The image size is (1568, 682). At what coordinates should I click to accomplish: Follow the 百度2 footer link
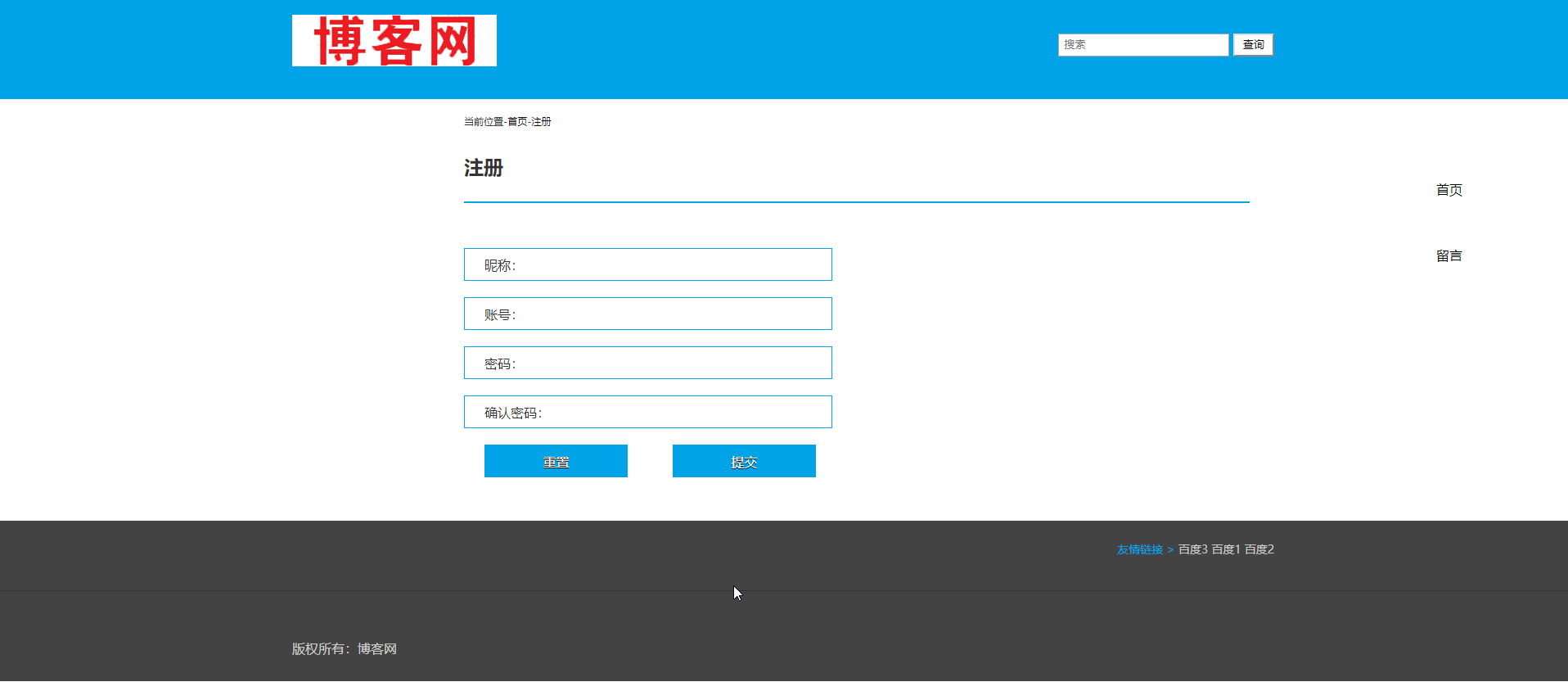click(x=1259, y=550)
